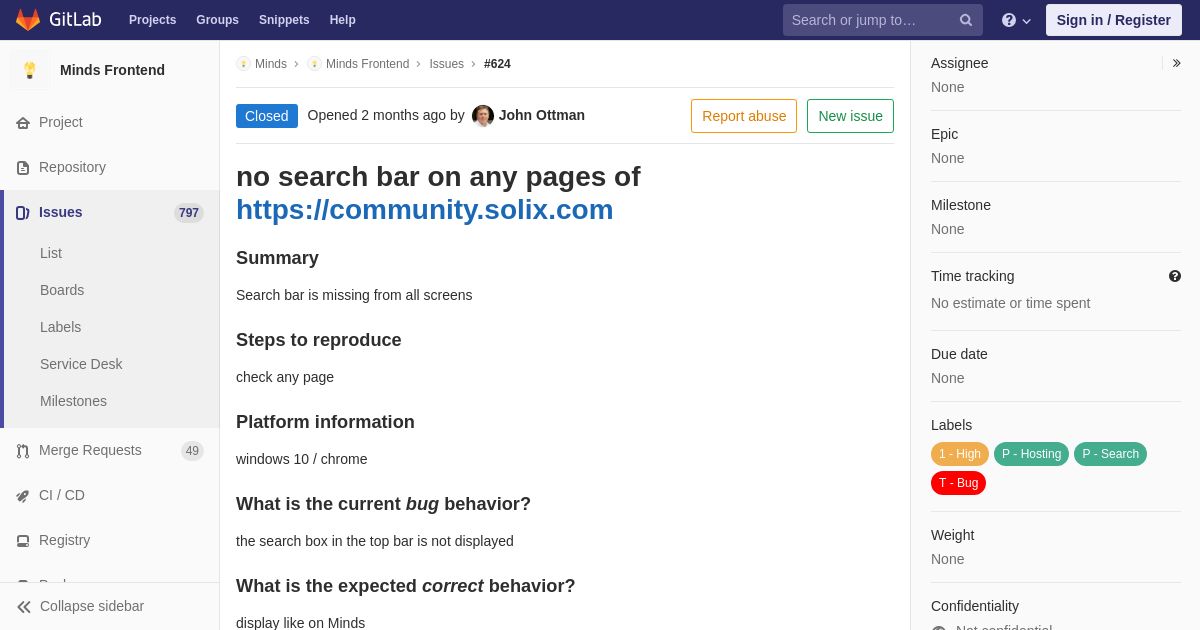
Task: Click the Minds Frontend breadcrumb avatar icon
Action: (x=314, y=64)
